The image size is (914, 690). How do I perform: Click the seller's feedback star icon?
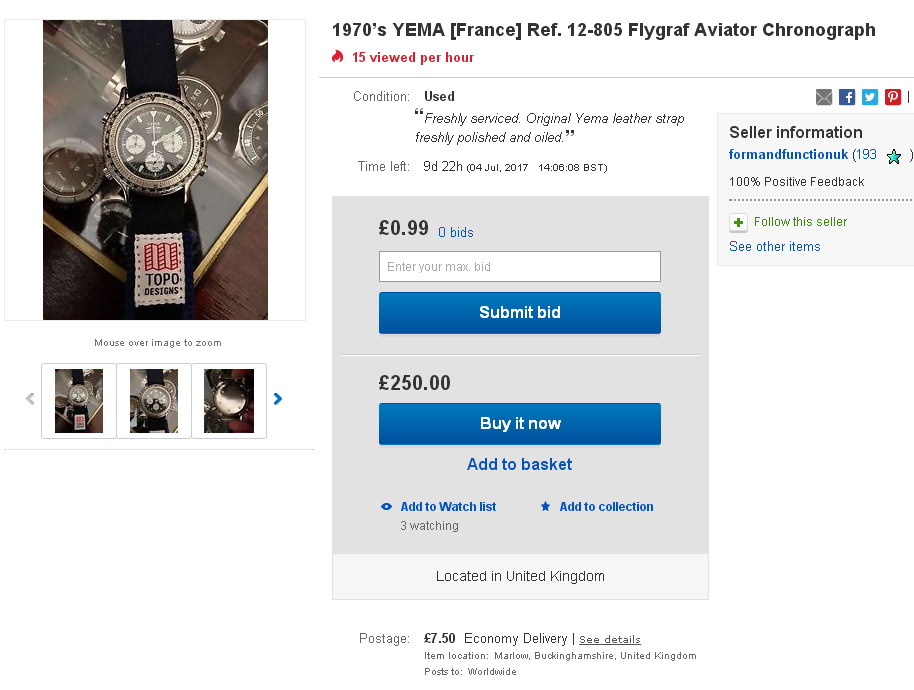point(894,156)
